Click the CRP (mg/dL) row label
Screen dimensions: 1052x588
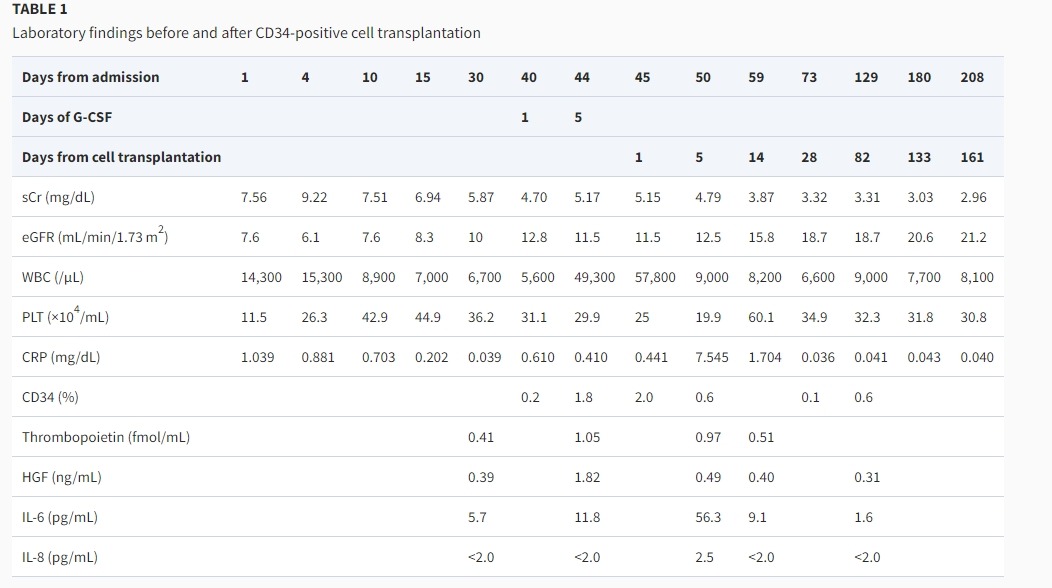[x=60, y=357]
